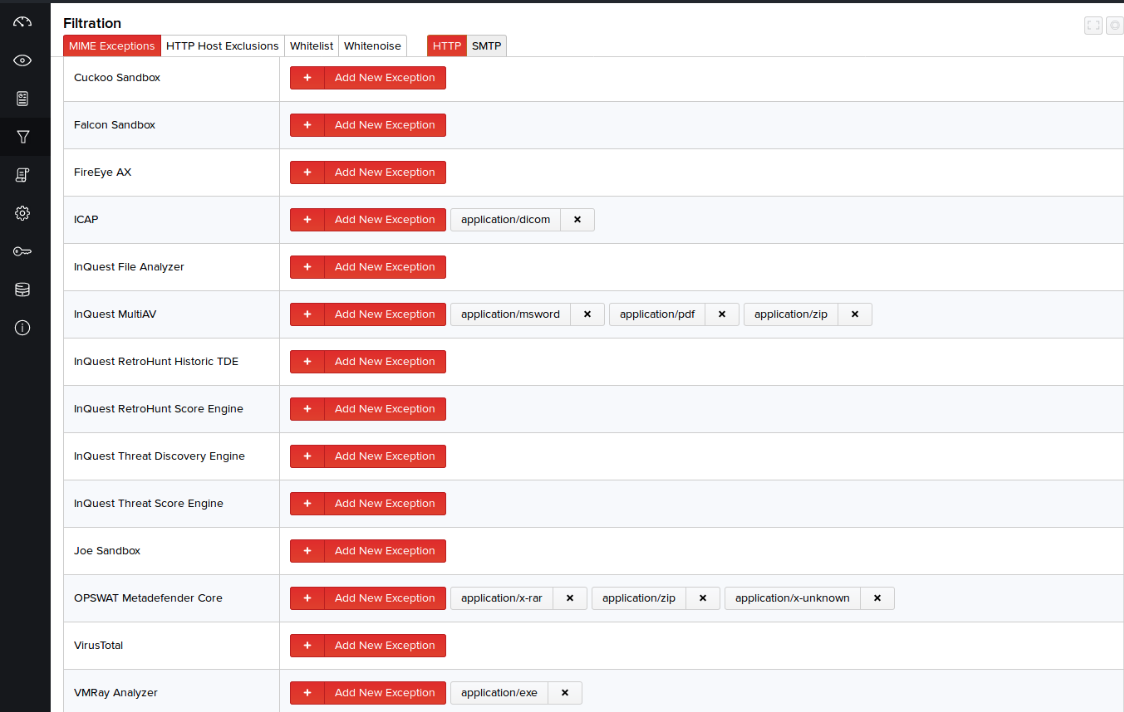The image size is (1124, 712).
Task: Add New Exception for InQuest Threat Score Engine
Action: tap(368, 503)
